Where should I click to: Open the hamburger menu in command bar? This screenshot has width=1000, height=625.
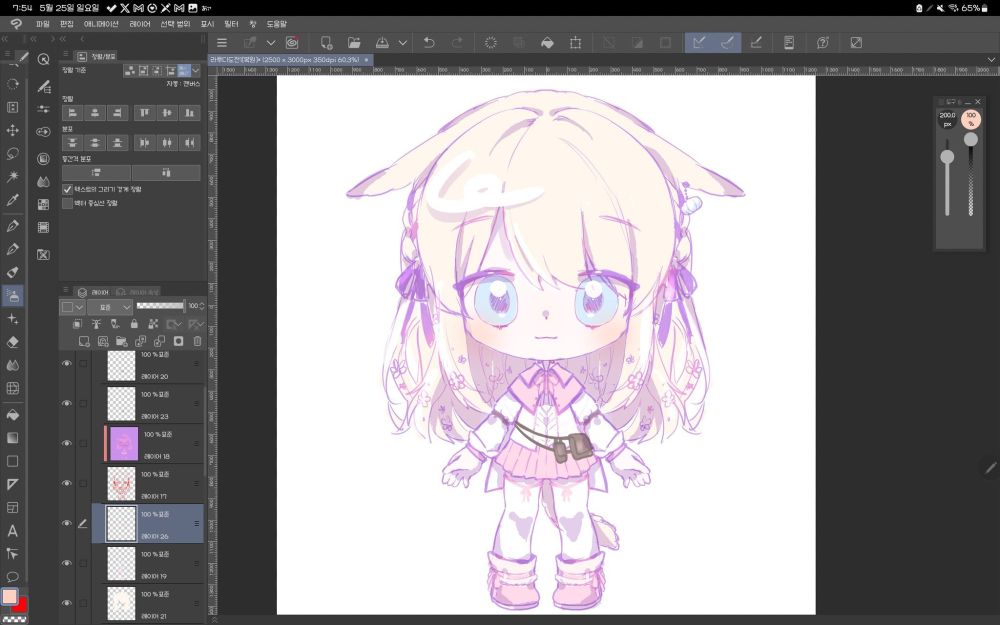point(222,43)
